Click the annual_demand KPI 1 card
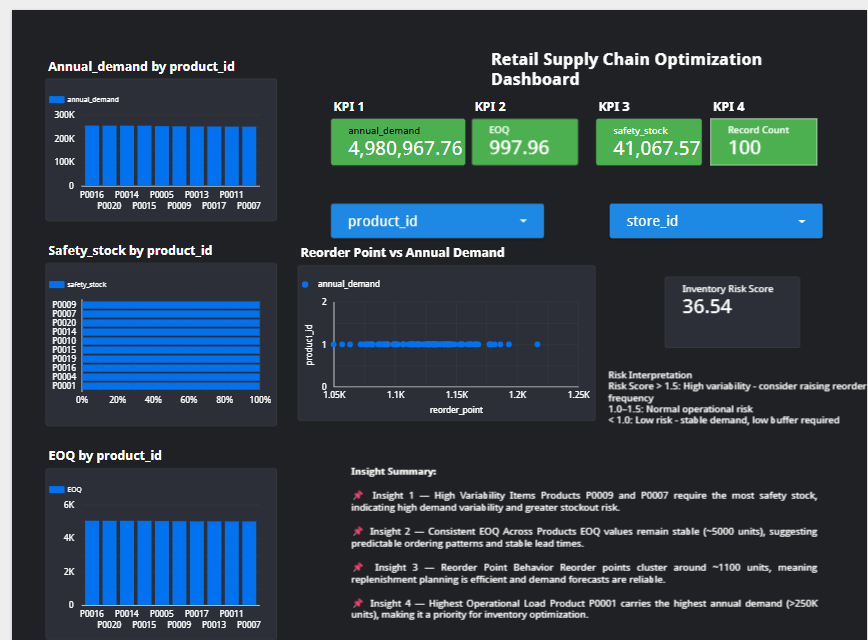 398,141
